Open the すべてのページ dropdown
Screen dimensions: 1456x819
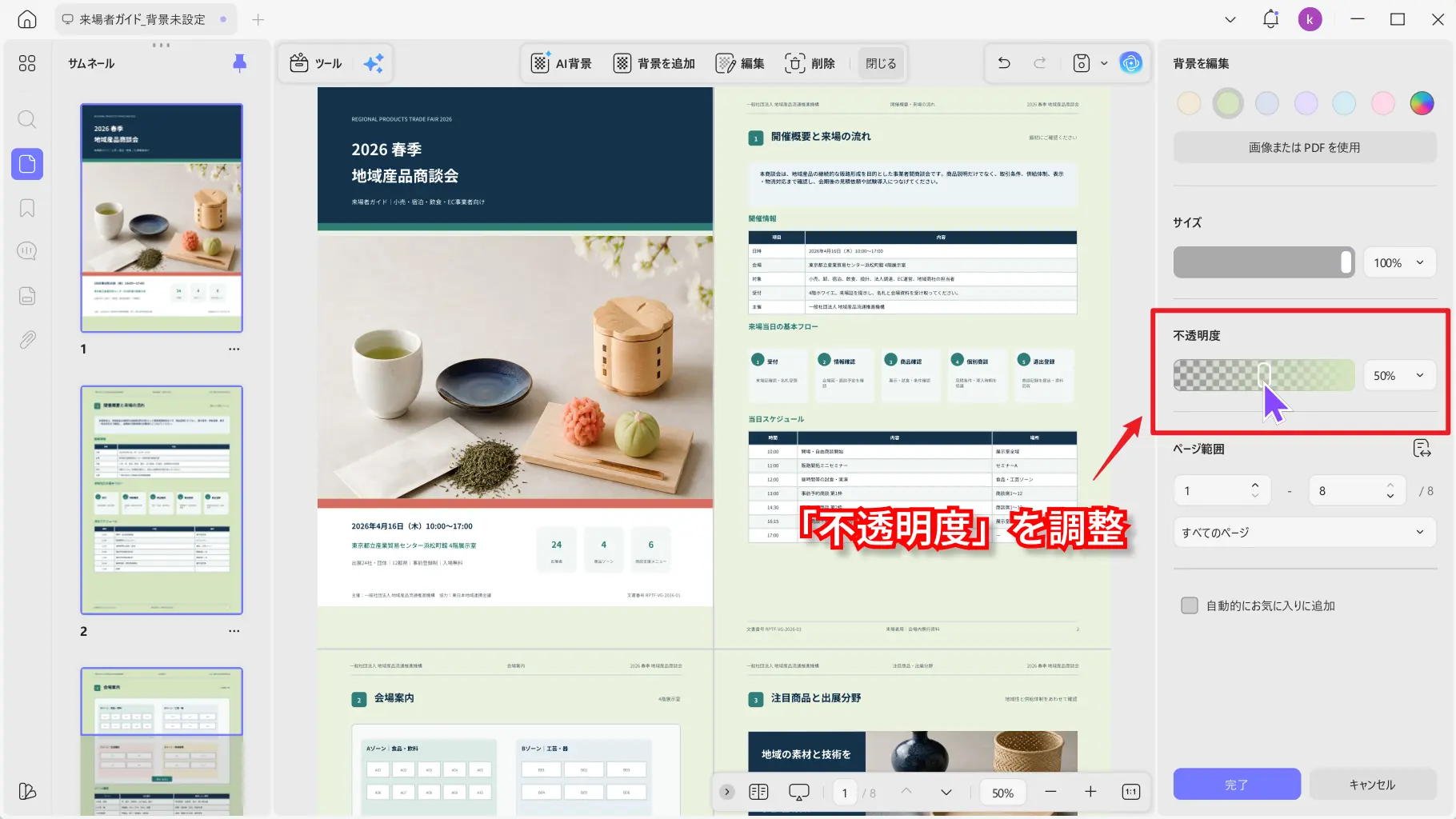1305,532
